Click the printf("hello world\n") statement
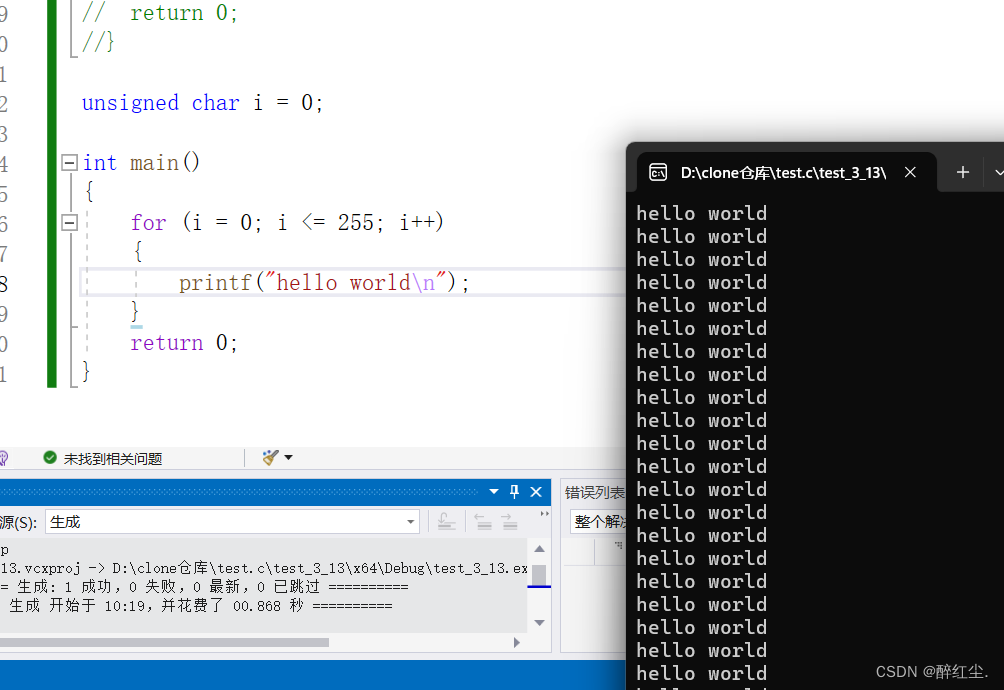 pos(324,283)
